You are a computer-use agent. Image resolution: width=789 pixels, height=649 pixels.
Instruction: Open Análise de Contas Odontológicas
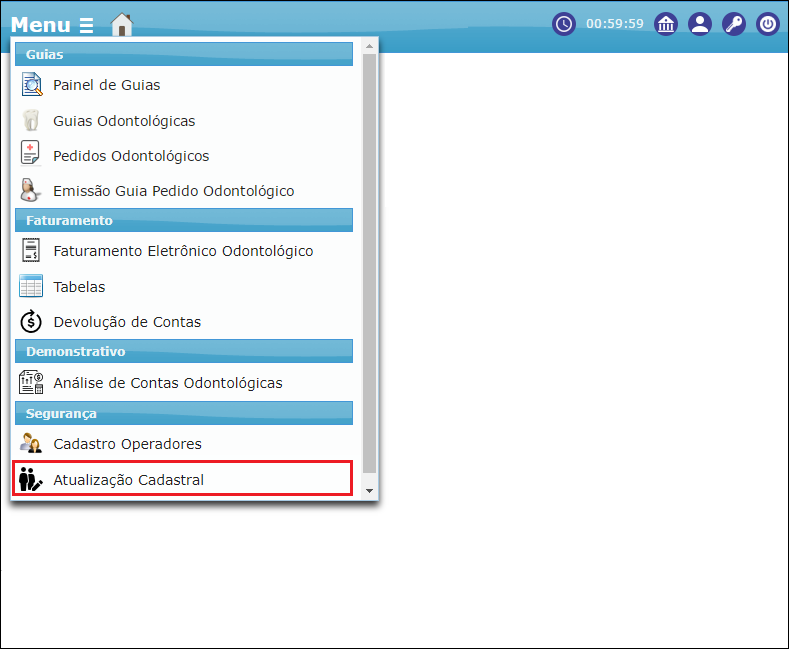pos(168,383)
